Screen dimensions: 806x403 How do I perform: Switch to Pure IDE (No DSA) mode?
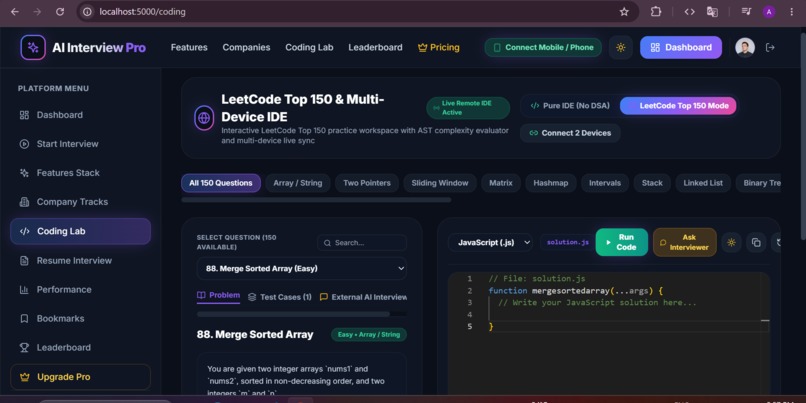[x=570, y=106]
